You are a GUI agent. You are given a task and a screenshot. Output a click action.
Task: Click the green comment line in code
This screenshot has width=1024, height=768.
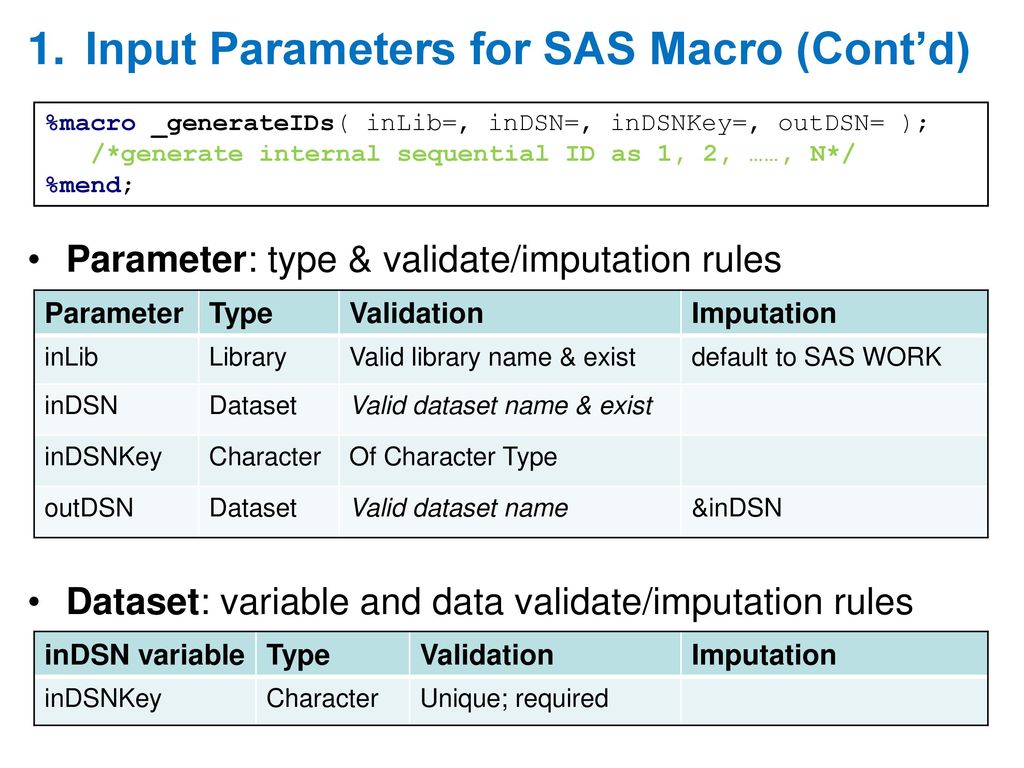472,153
